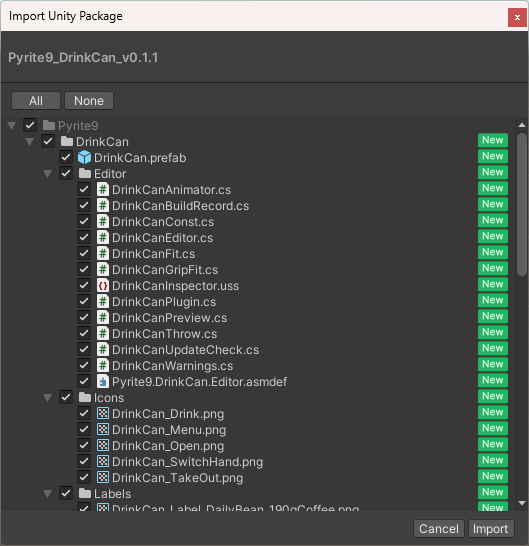Collapse the Icons folder
The height and width of the screenshot is (546, 529).
pos(48,398)
